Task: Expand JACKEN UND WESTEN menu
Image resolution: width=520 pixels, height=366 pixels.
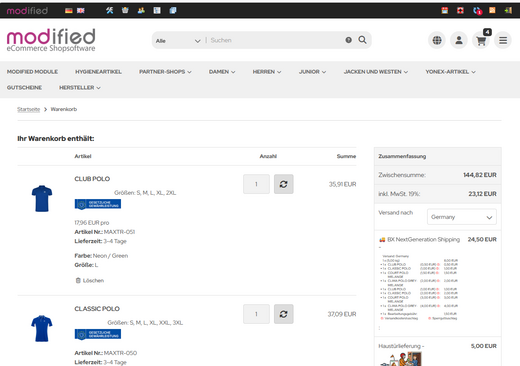Action: (376, 72)
